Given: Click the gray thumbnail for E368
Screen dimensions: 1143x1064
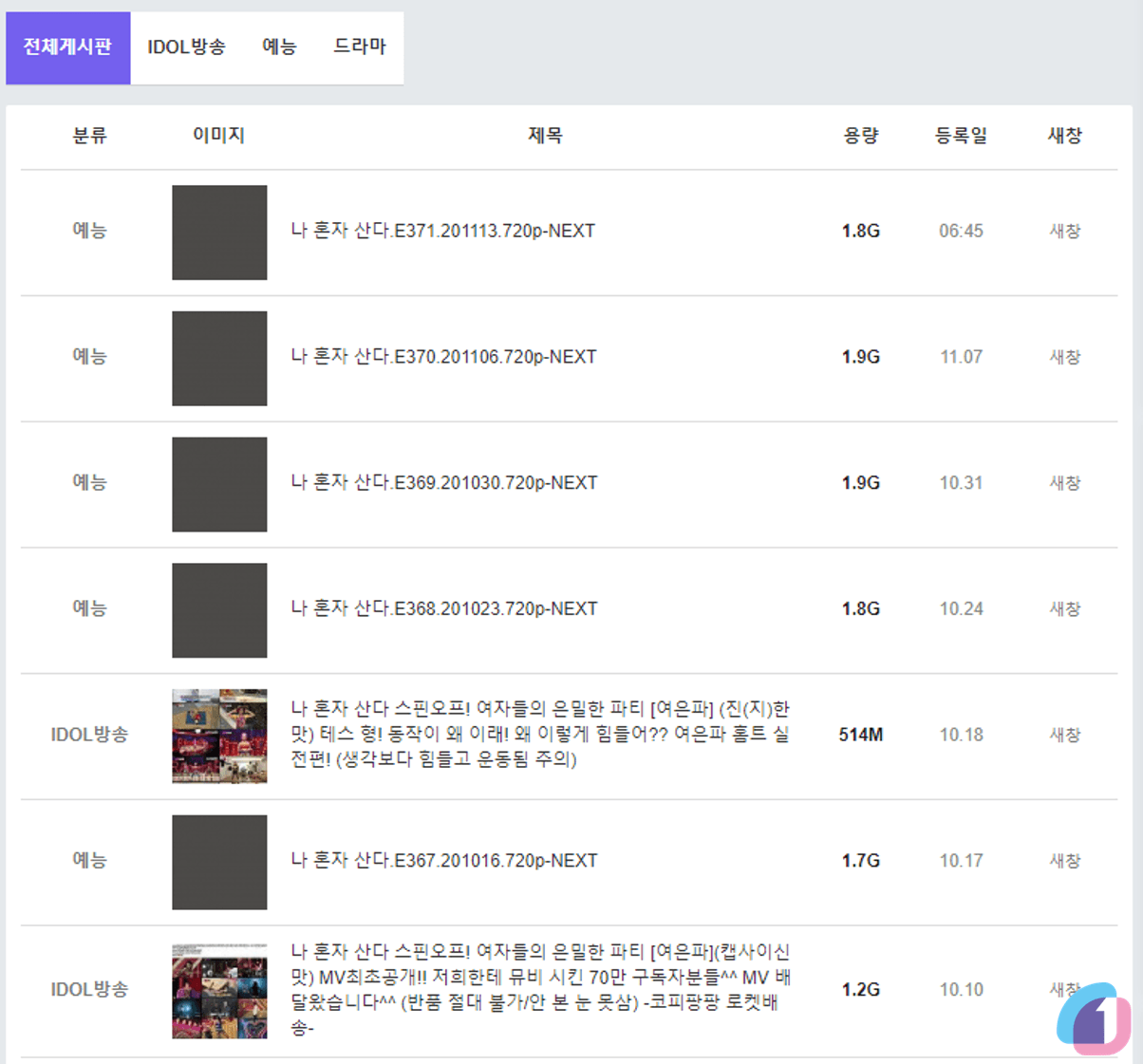Looking at the screenshot, I should coord(219,610).
